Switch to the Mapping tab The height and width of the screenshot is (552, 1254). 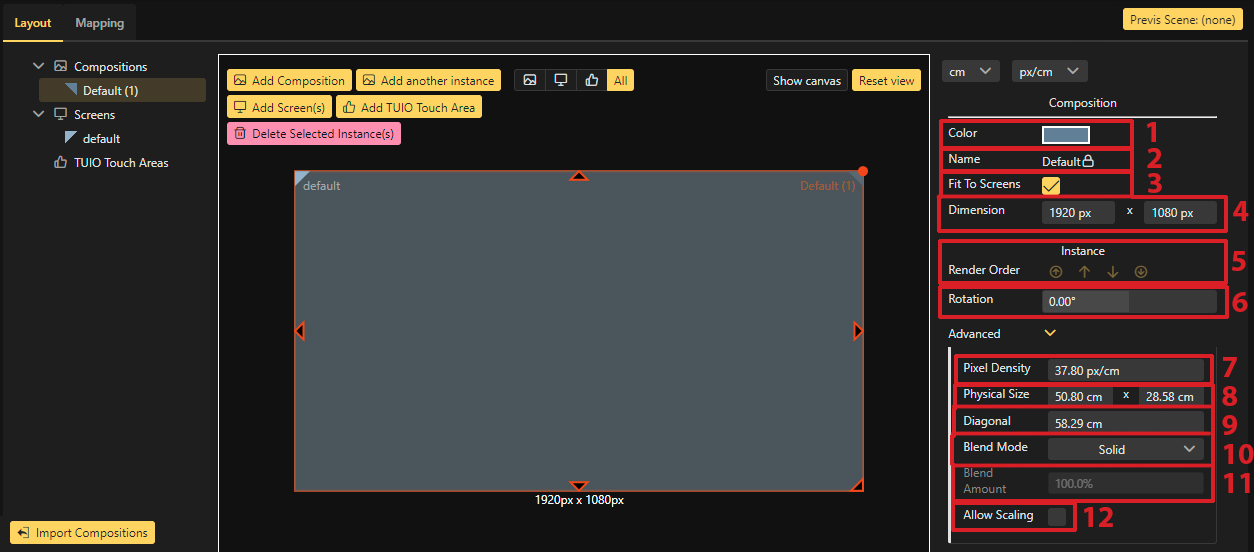click(100, 23)
